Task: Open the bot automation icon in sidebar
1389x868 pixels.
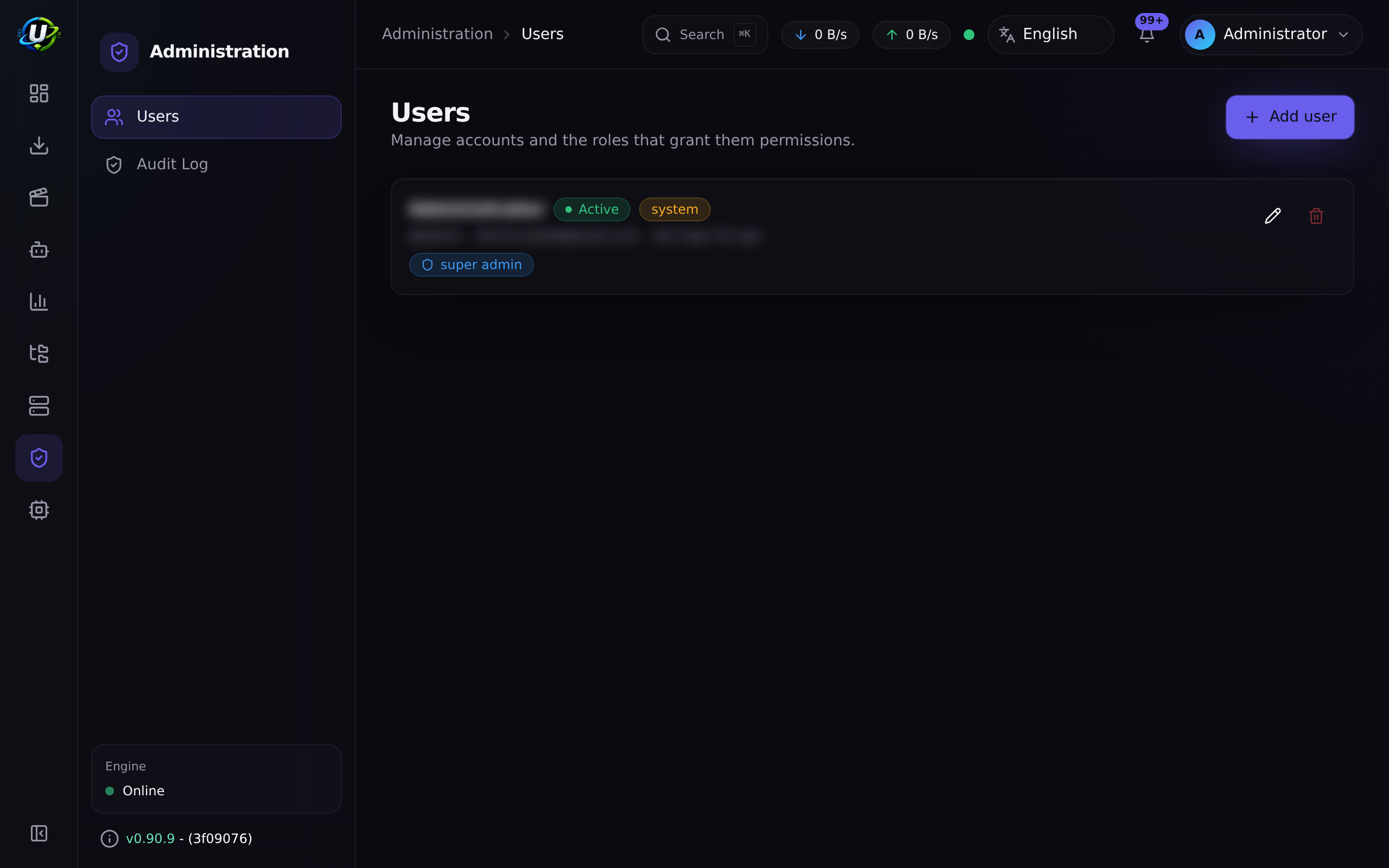Action: coord(39,249)
